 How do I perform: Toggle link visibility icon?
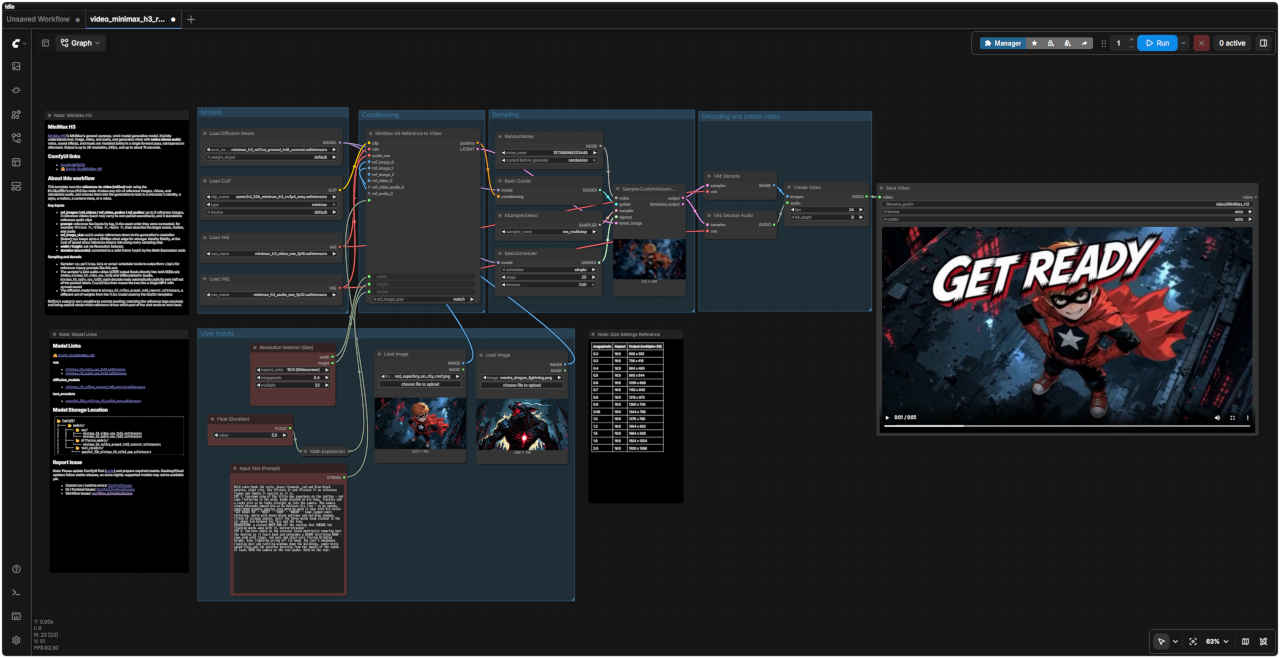pos(1264,641)
